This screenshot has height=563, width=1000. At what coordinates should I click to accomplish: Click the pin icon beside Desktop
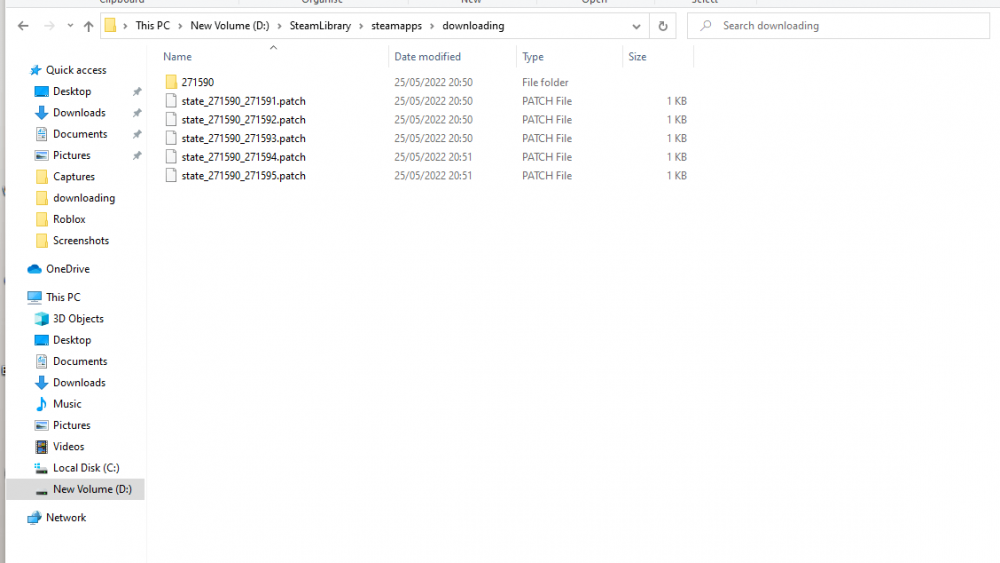pos(136,92)
